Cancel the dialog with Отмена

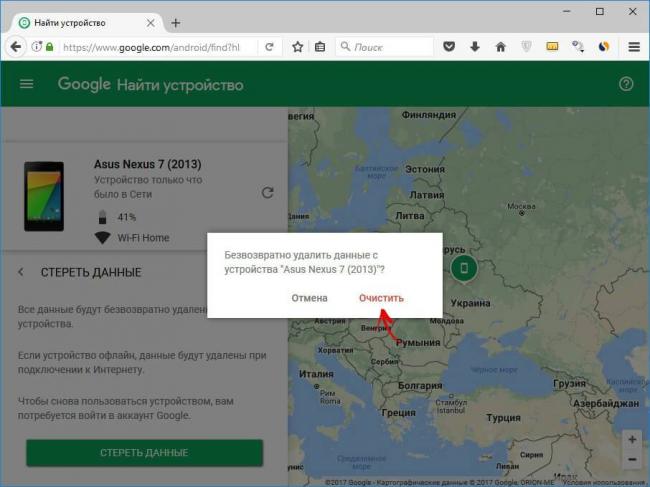coord(309,298)
